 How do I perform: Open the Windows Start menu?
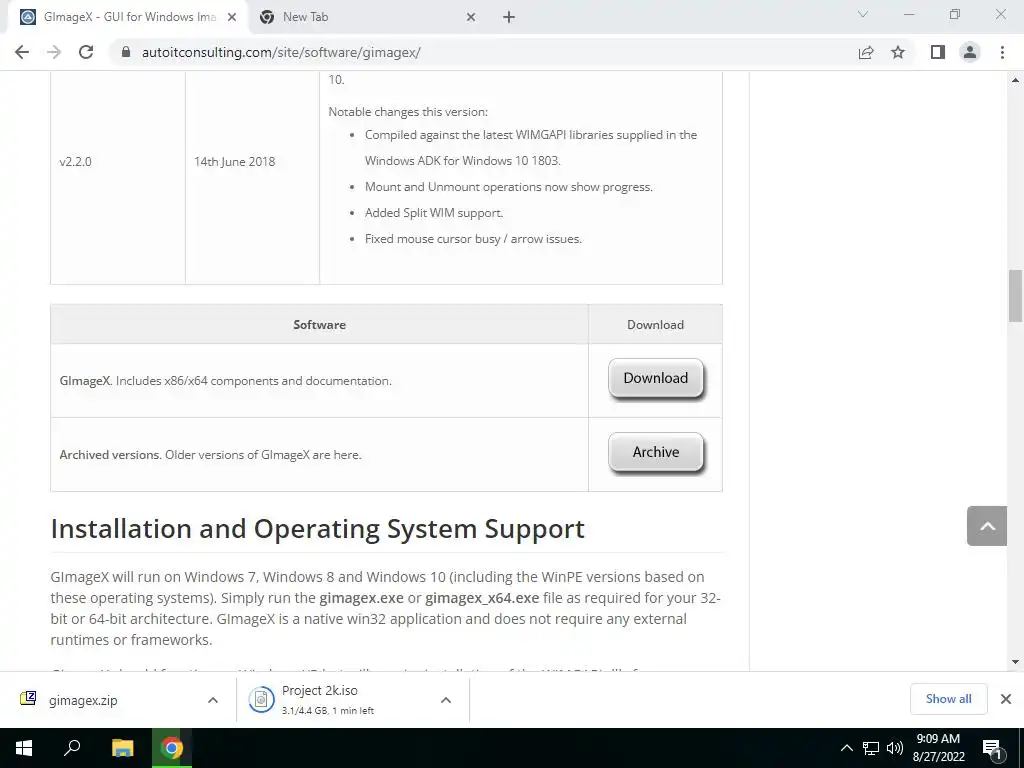tap(24, 748)
